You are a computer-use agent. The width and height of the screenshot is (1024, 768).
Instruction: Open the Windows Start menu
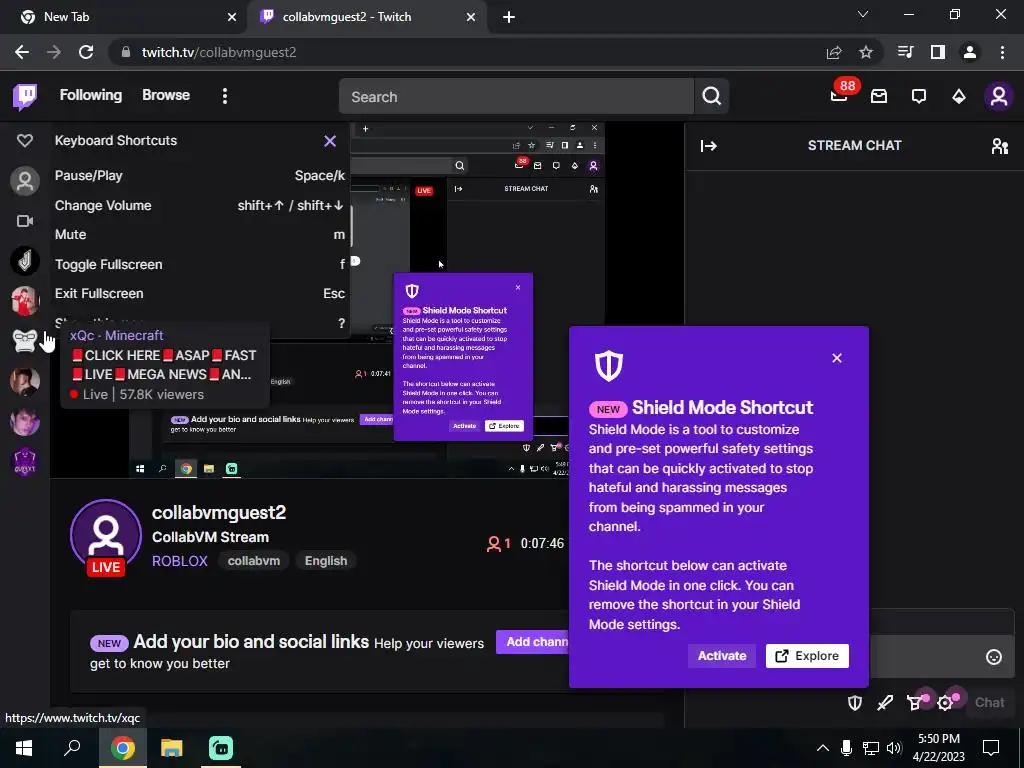point(24,748)
